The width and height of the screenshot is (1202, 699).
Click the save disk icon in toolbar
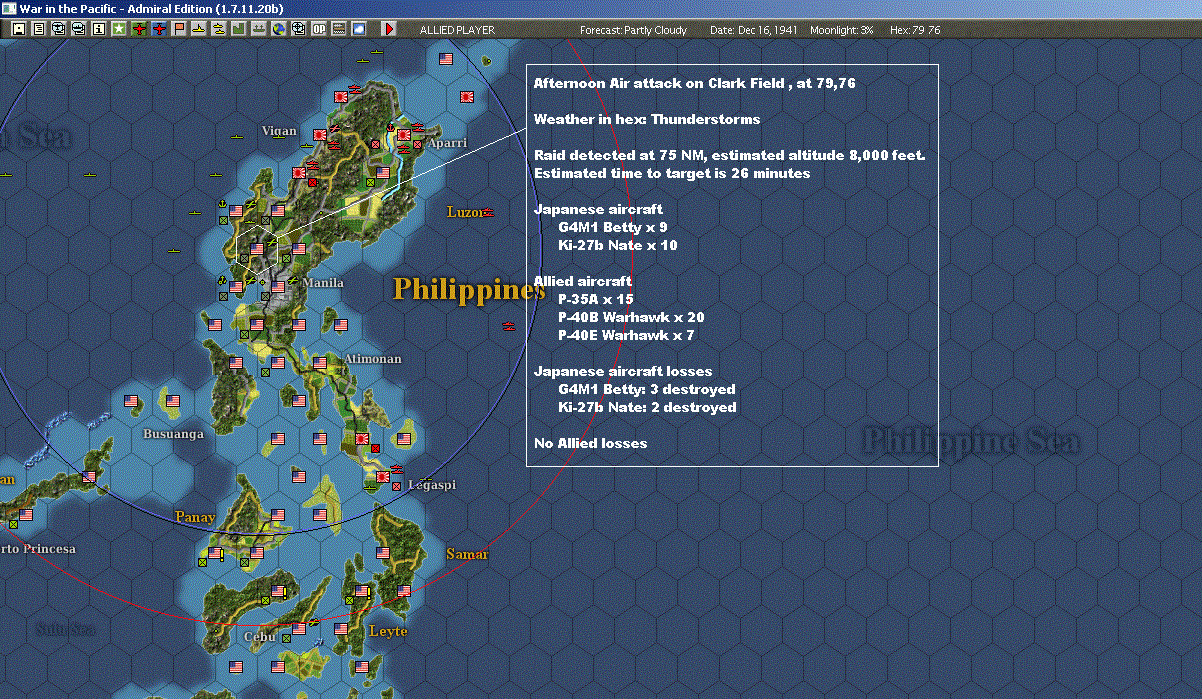pyautogui.click(x=18, y=30)
